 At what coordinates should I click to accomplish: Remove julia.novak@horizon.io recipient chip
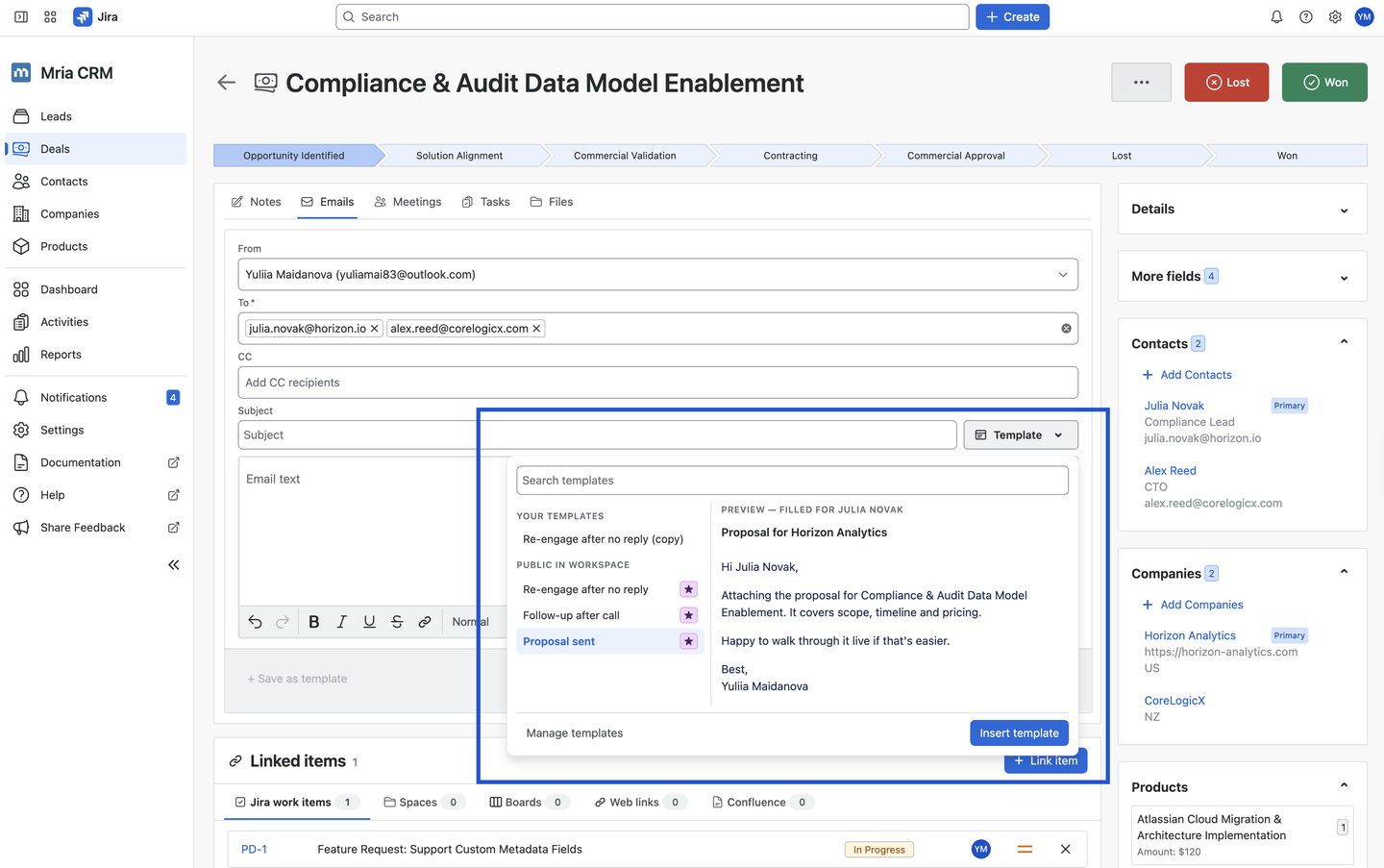pos(375,329)
